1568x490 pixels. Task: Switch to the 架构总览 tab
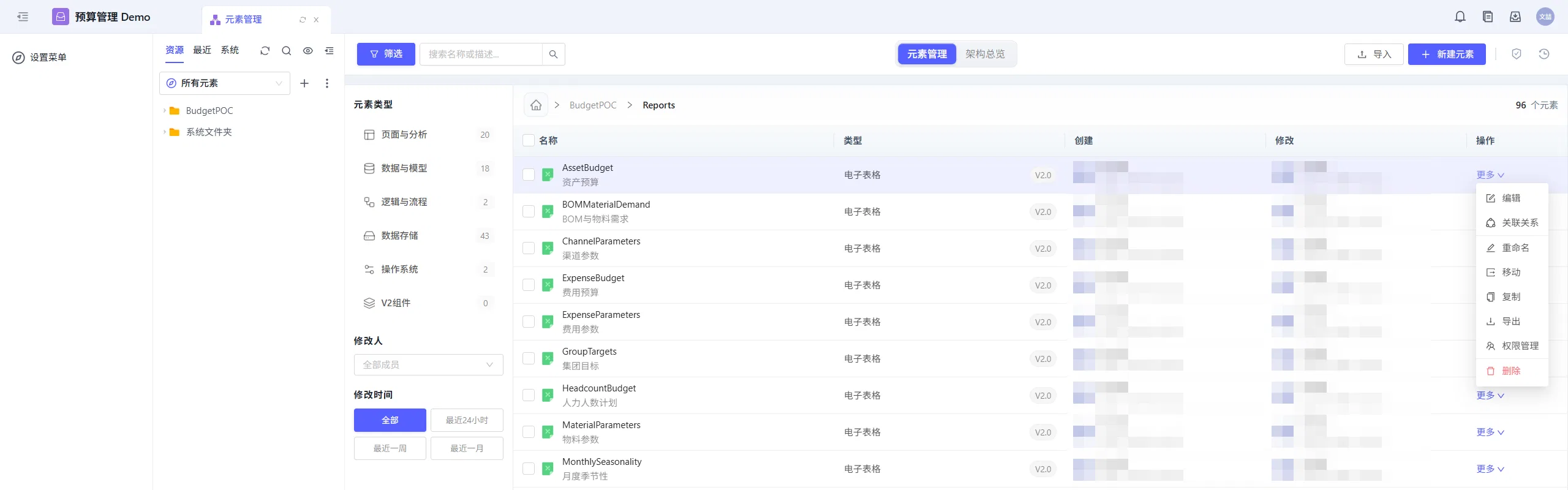click(985, 55)
